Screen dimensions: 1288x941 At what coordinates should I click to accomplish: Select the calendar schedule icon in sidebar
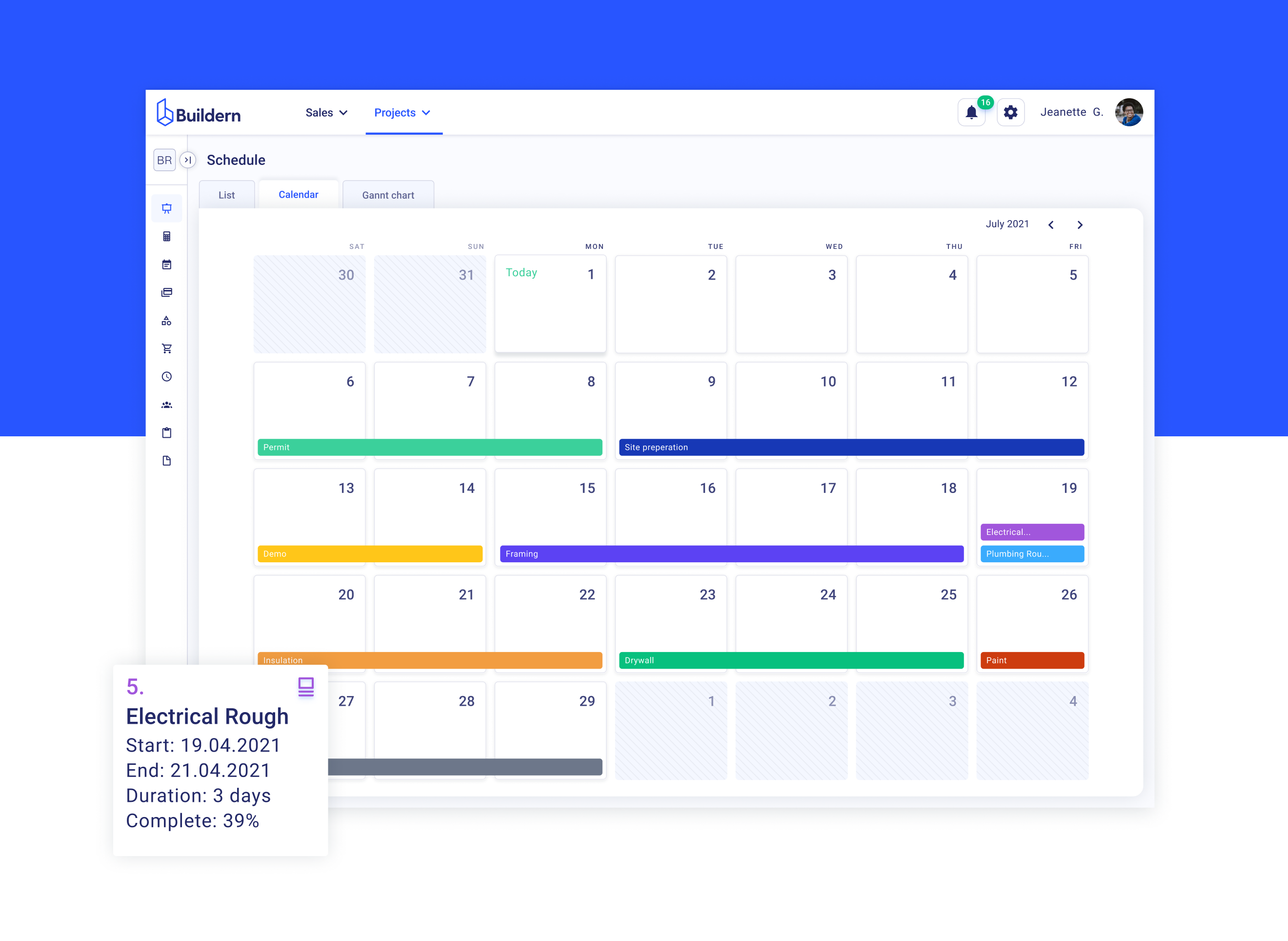tap(167, 265)
